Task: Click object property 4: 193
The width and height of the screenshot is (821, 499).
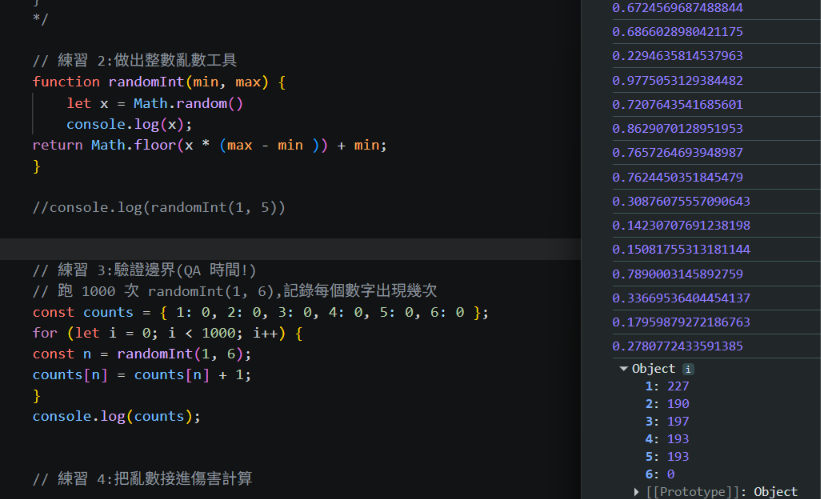Action: pyautogui.click(x=667, y=439)
